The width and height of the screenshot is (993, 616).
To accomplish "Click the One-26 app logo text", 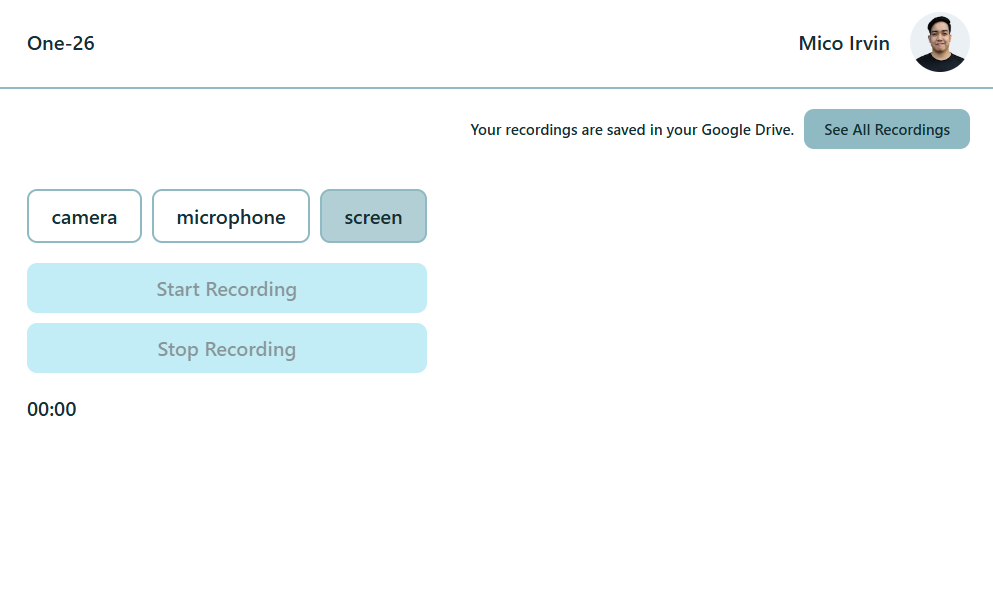I will click(61, 43).
